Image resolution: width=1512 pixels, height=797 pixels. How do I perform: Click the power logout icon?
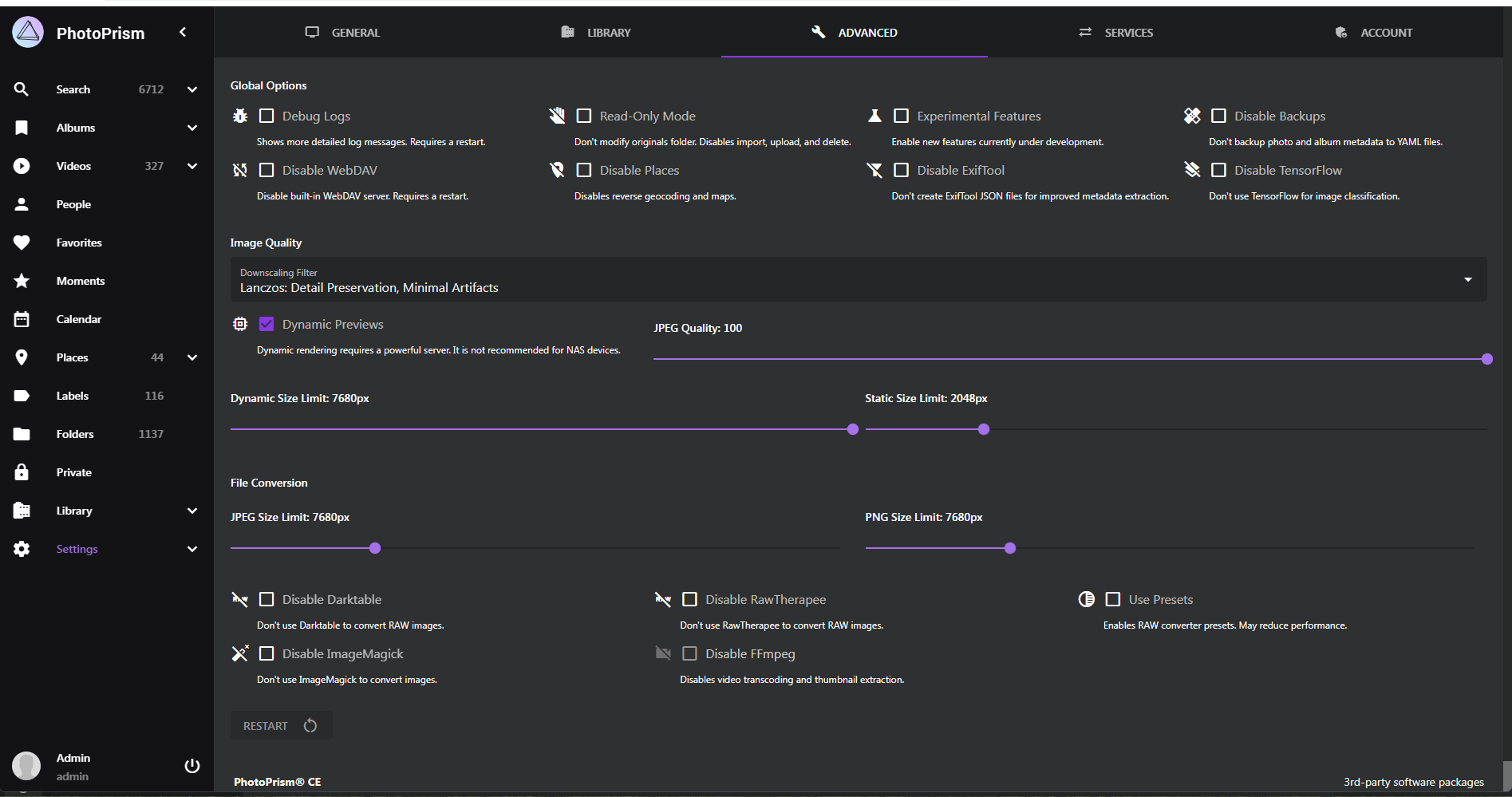[191, 766]
